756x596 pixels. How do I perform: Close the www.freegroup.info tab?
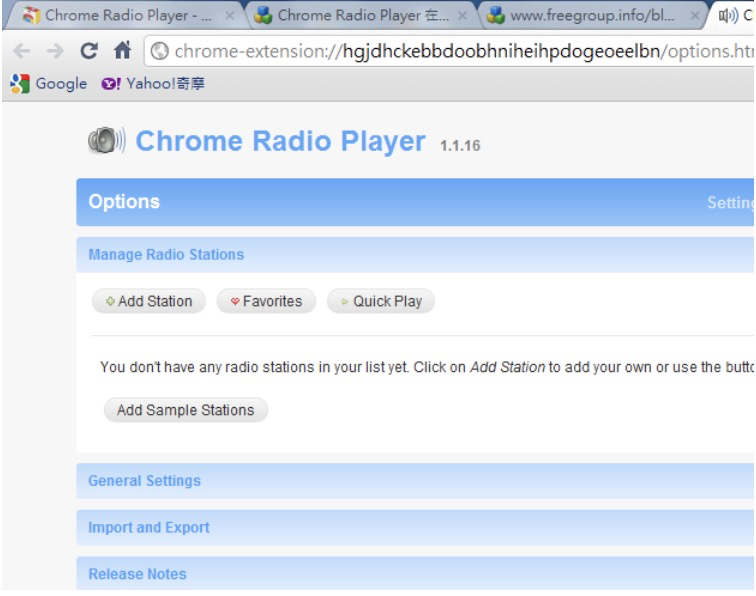tap(695, 16)
